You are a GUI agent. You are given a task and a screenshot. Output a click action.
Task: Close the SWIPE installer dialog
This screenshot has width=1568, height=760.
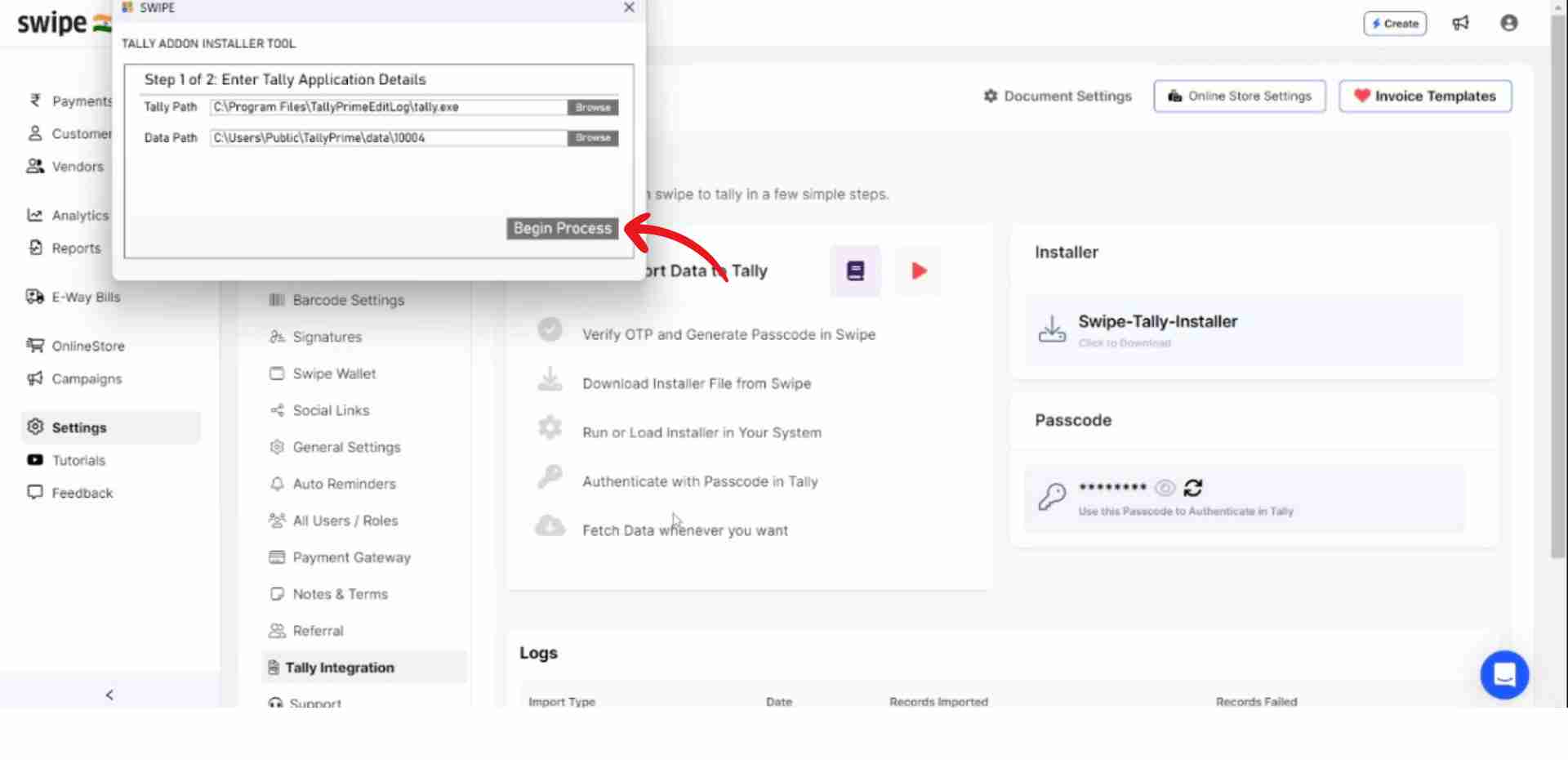[x=629, y=7]
